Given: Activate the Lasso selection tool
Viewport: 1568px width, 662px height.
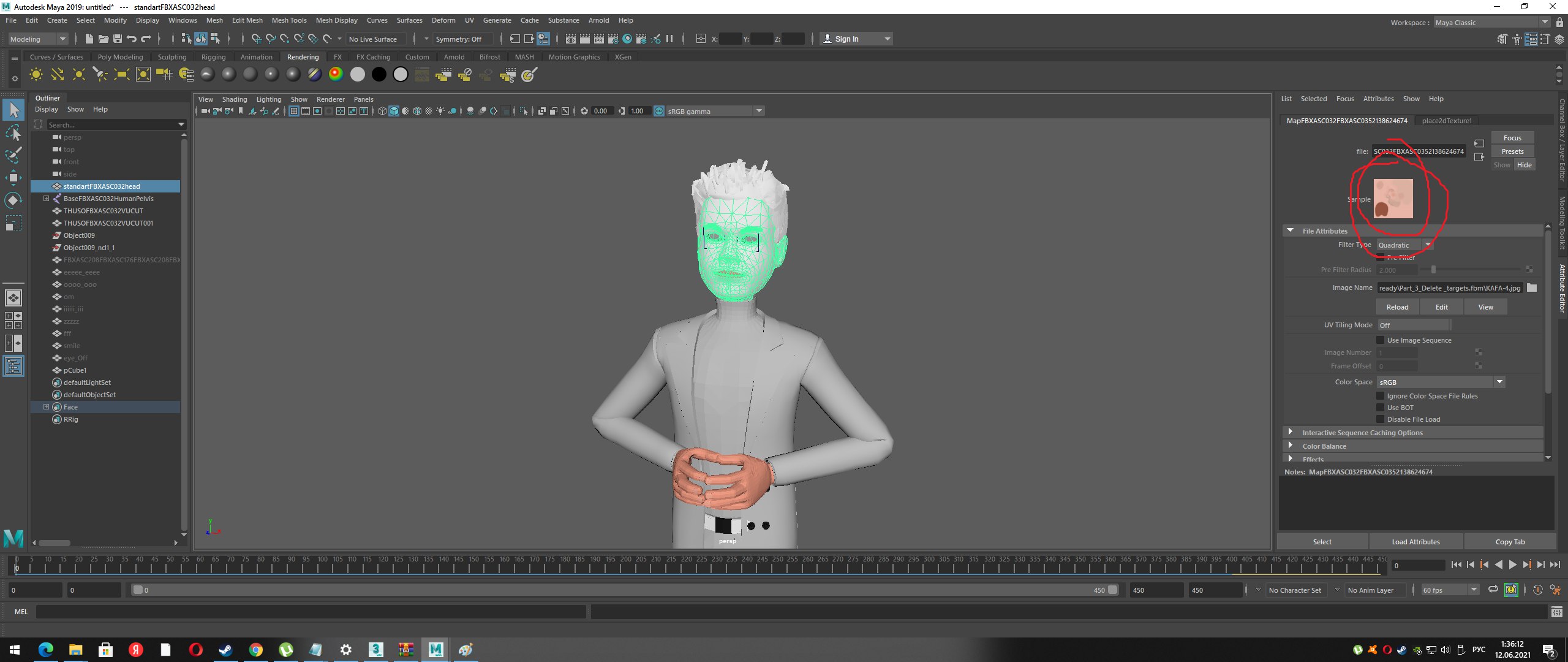Looking at the screenshot, I should pos(13,132).
